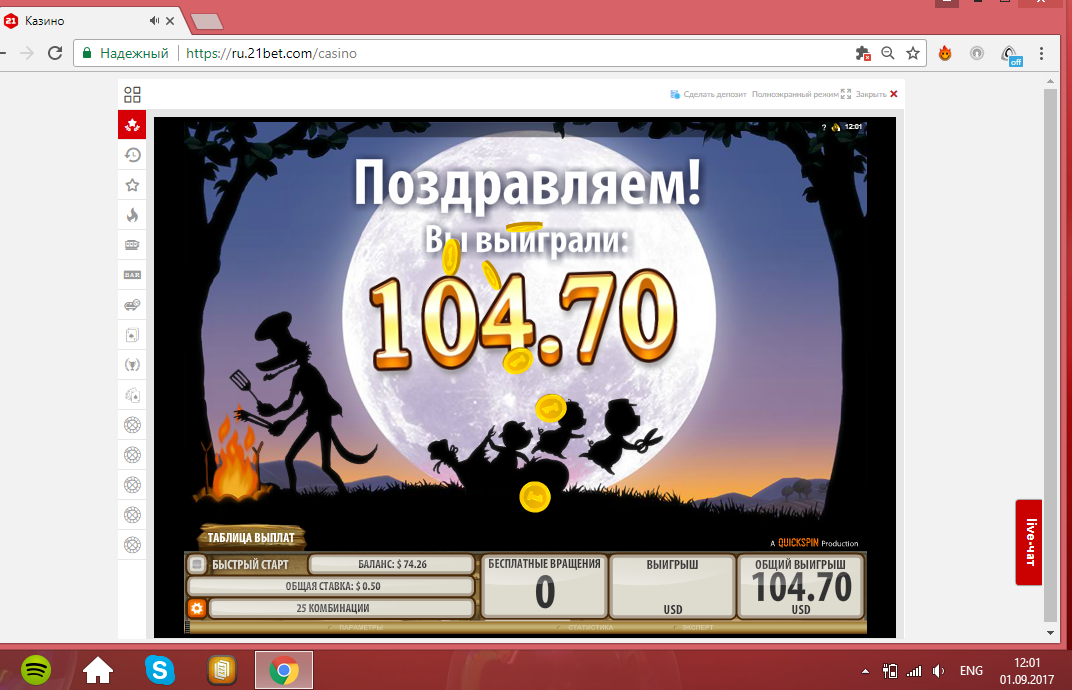Switch to Полноэкранный режим
Image resolution: width=1072 pixels, height=690 pixels.
point(801,94)
